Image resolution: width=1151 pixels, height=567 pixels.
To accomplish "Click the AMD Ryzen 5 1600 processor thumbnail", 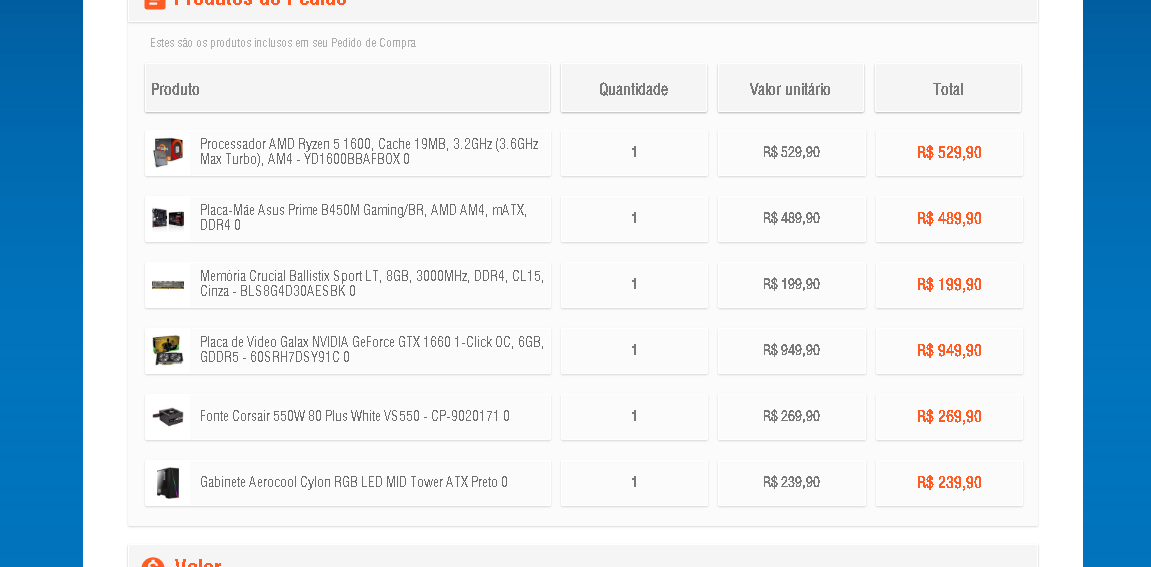I will (168, 153).
